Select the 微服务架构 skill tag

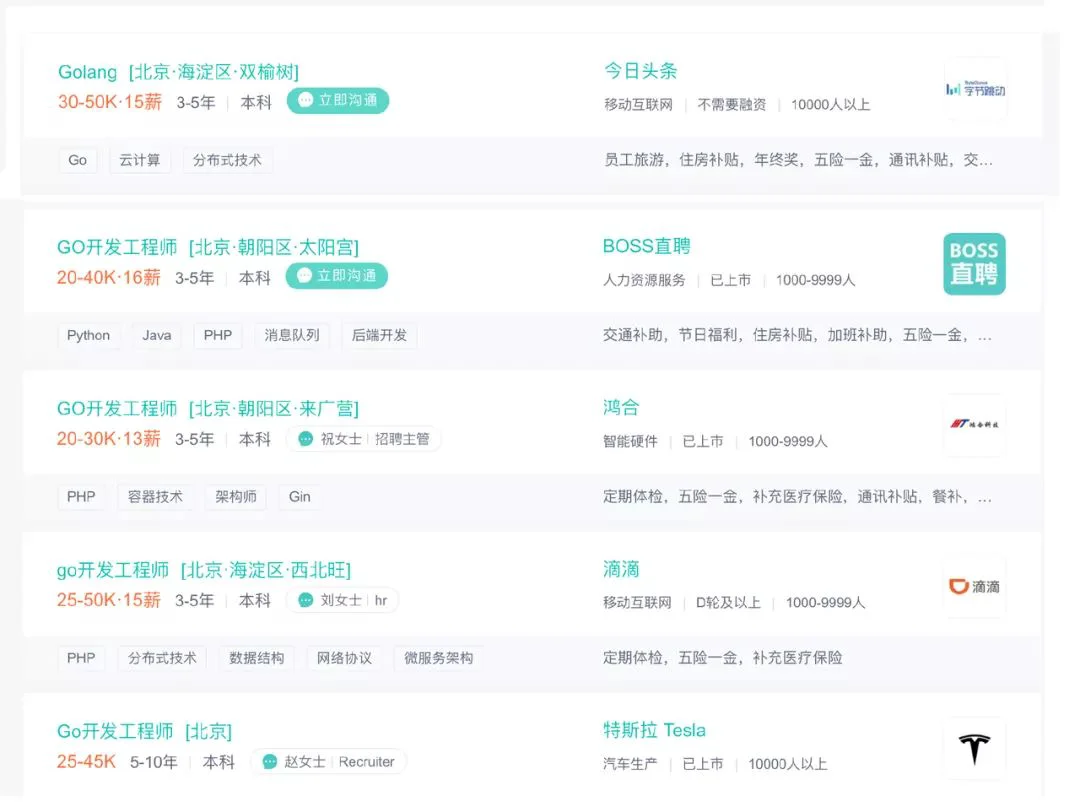438,658
